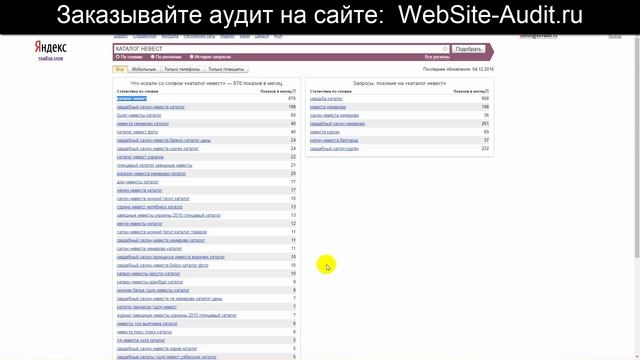Screen dimensions: 640x360
Task: Open 'дом невесты каталог' query link
Action: [x=138, y=182]
